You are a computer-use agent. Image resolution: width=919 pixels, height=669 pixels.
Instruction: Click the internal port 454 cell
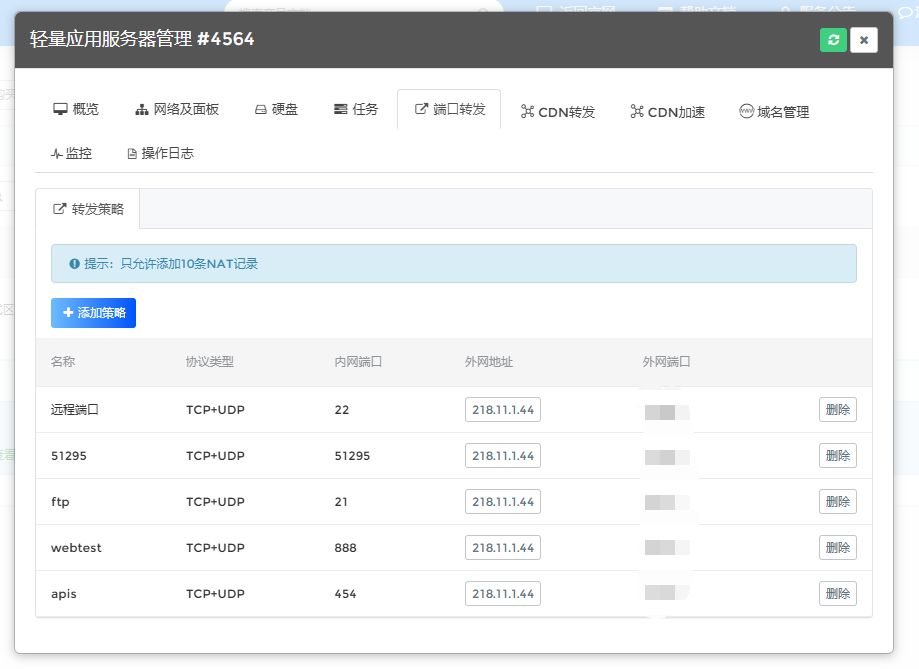click(346, 594)
